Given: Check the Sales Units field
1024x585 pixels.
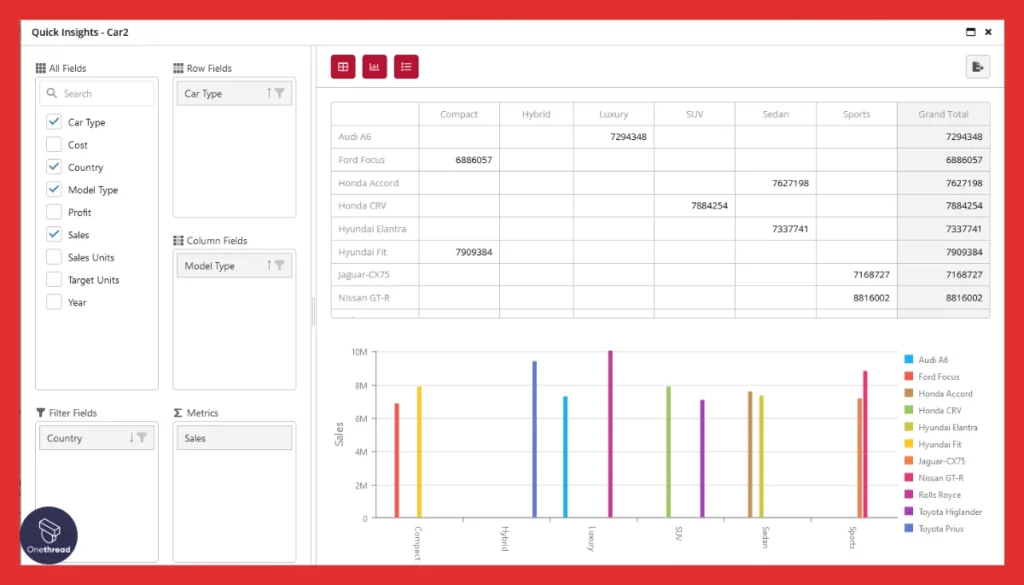Looking at the screenshot, I should pyautogui.click(x=54, y=257).
